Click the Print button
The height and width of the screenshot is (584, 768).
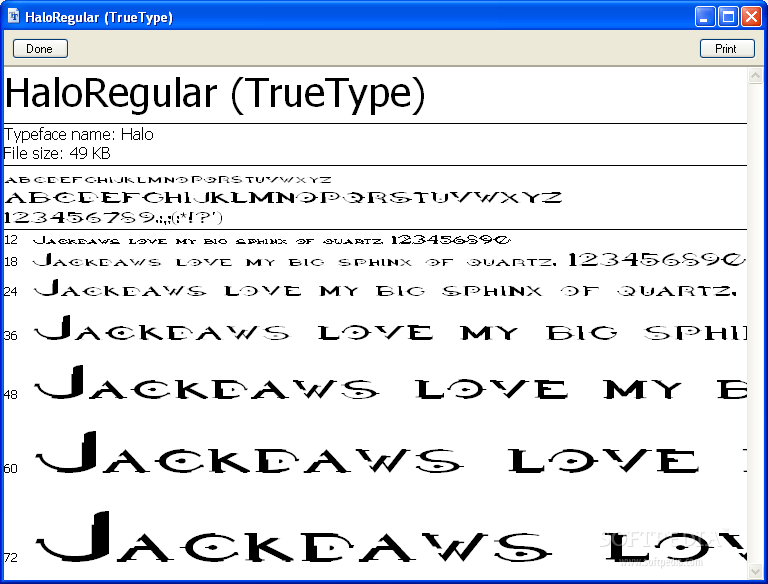(727, 49)
